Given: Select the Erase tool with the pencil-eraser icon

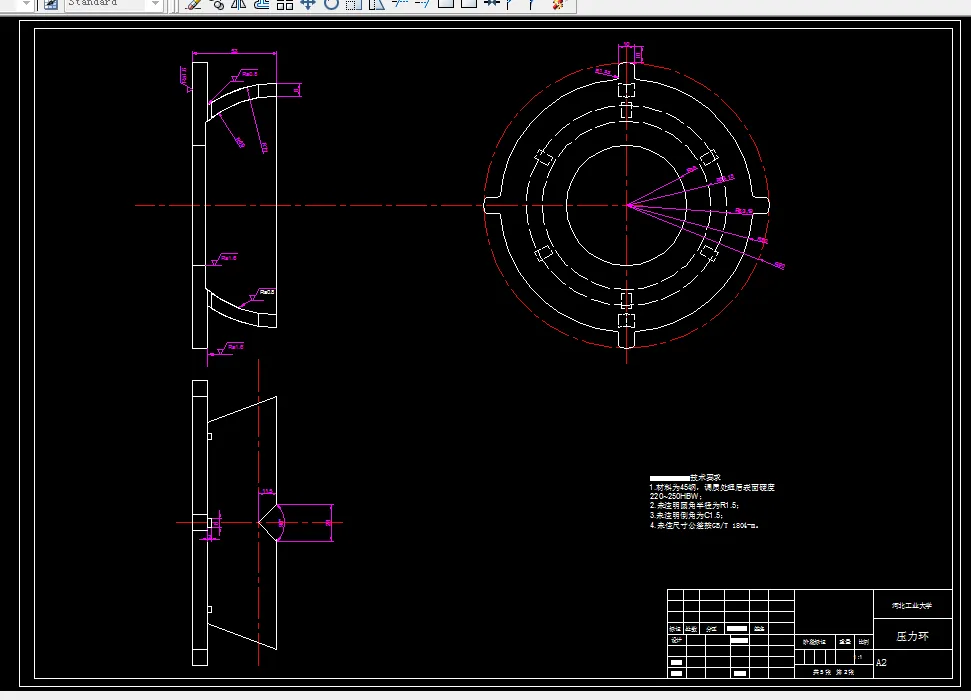Looking at the screenshot, I should (193, 4).
